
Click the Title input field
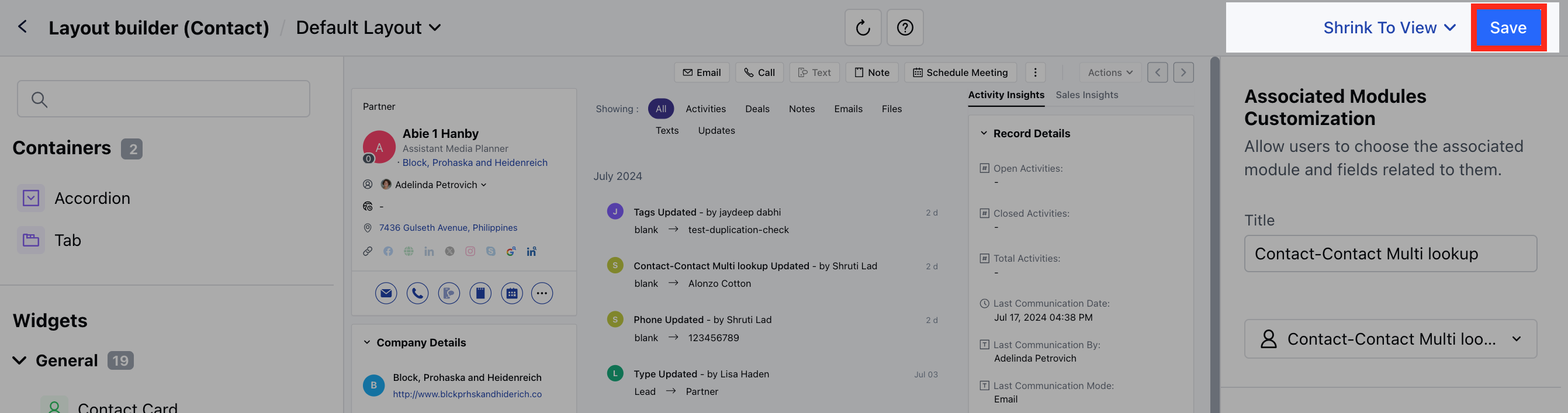[x=1390, y=254]
